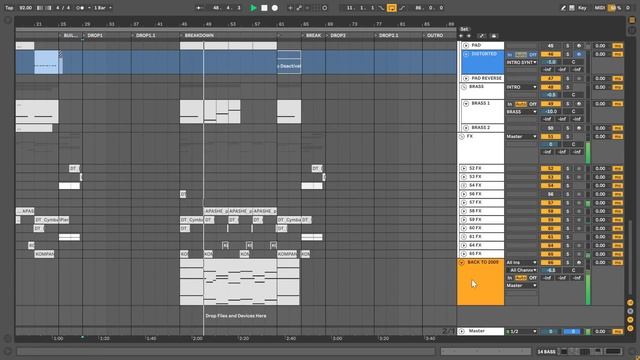Toggle the Punch-In switch

(x=381, y=8)
